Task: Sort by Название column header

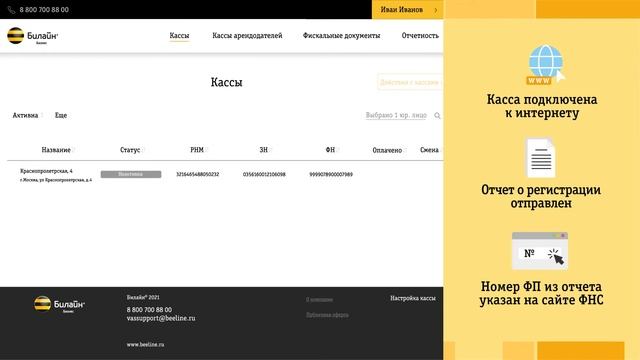Action: point(56,150)
